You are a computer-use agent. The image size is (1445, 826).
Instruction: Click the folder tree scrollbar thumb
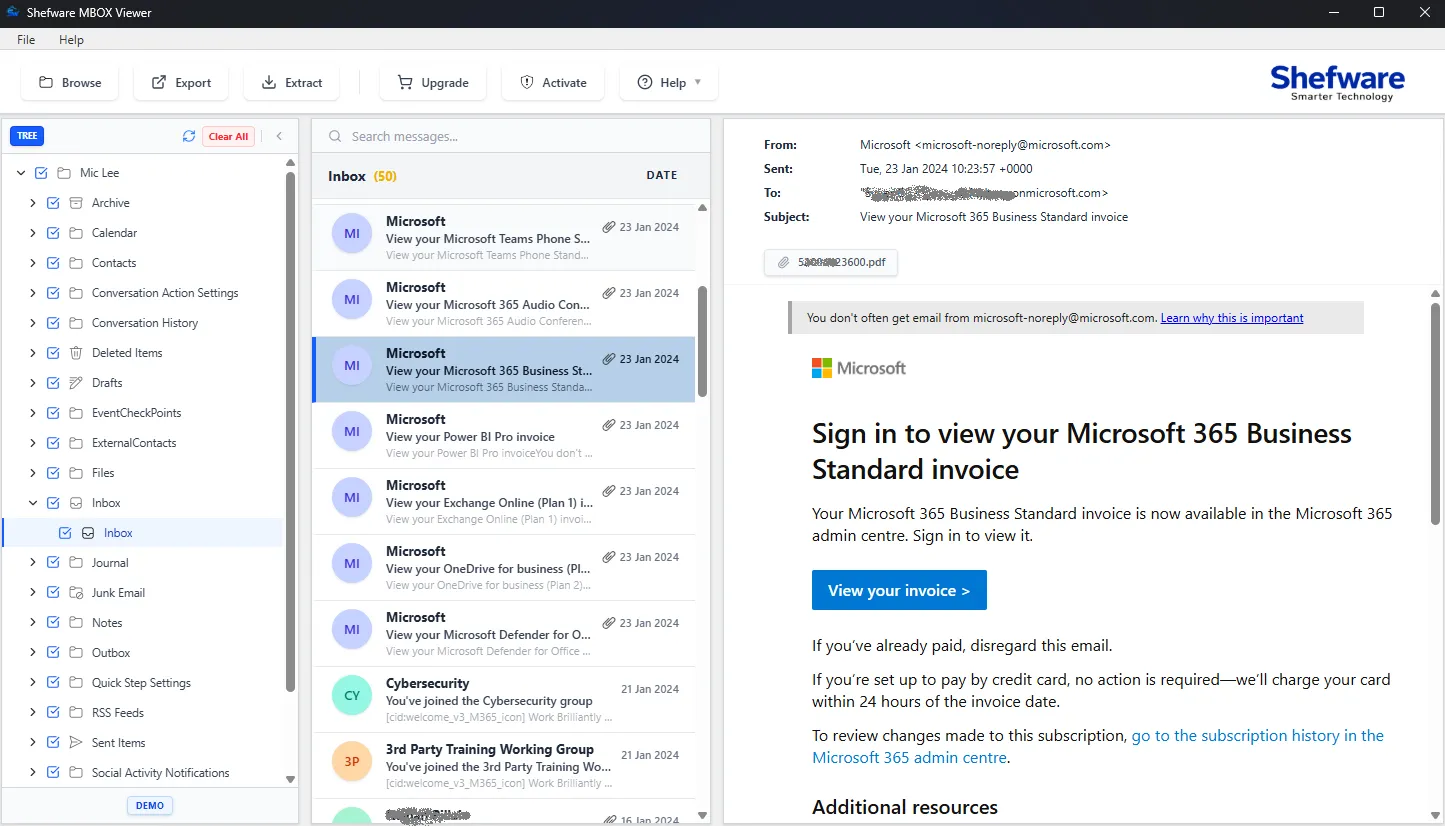tap(291, 432)
